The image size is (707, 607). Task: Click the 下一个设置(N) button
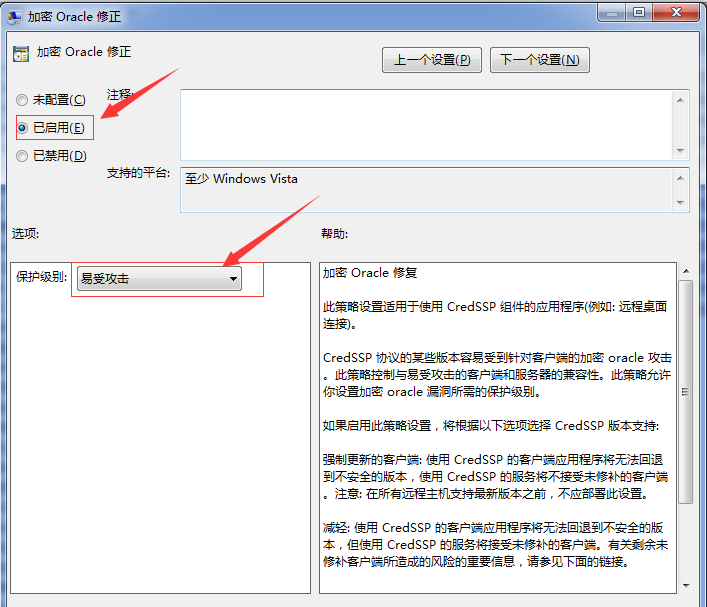click(540, 60)
